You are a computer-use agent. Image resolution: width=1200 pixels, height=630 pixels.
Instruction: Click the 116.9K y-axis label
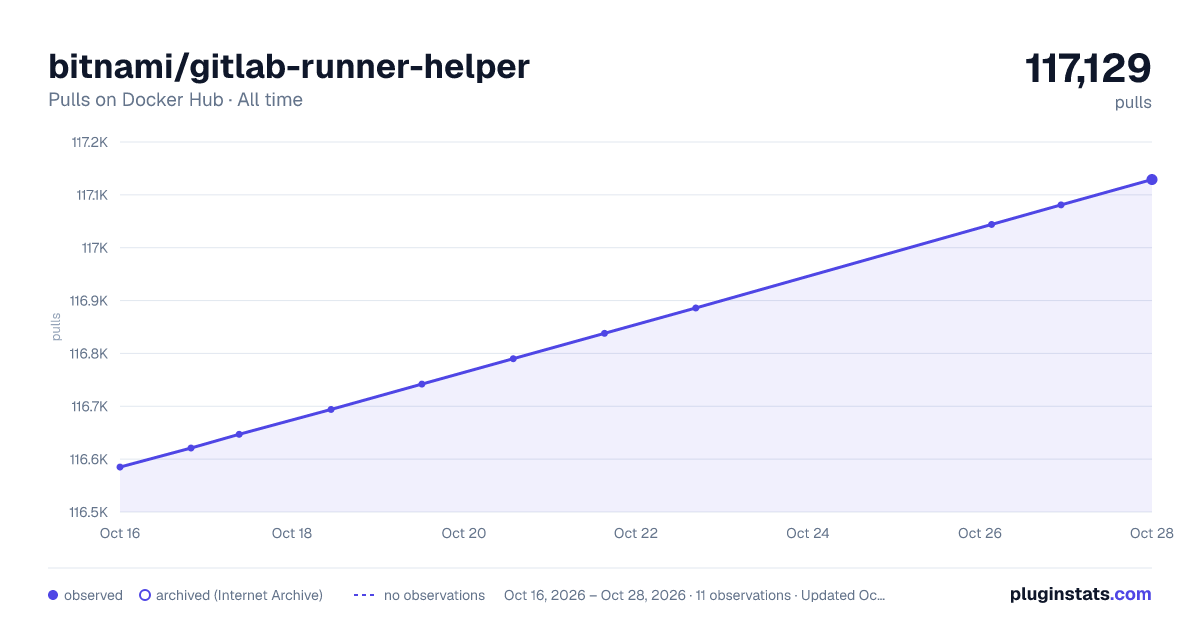[x=88, y=301]
